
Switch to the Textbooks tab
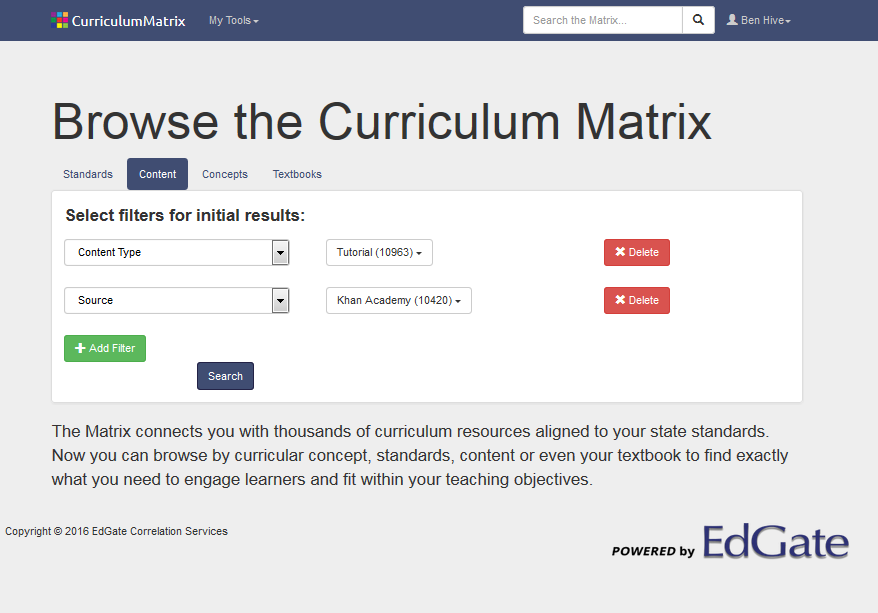click(x=297, y=174)
